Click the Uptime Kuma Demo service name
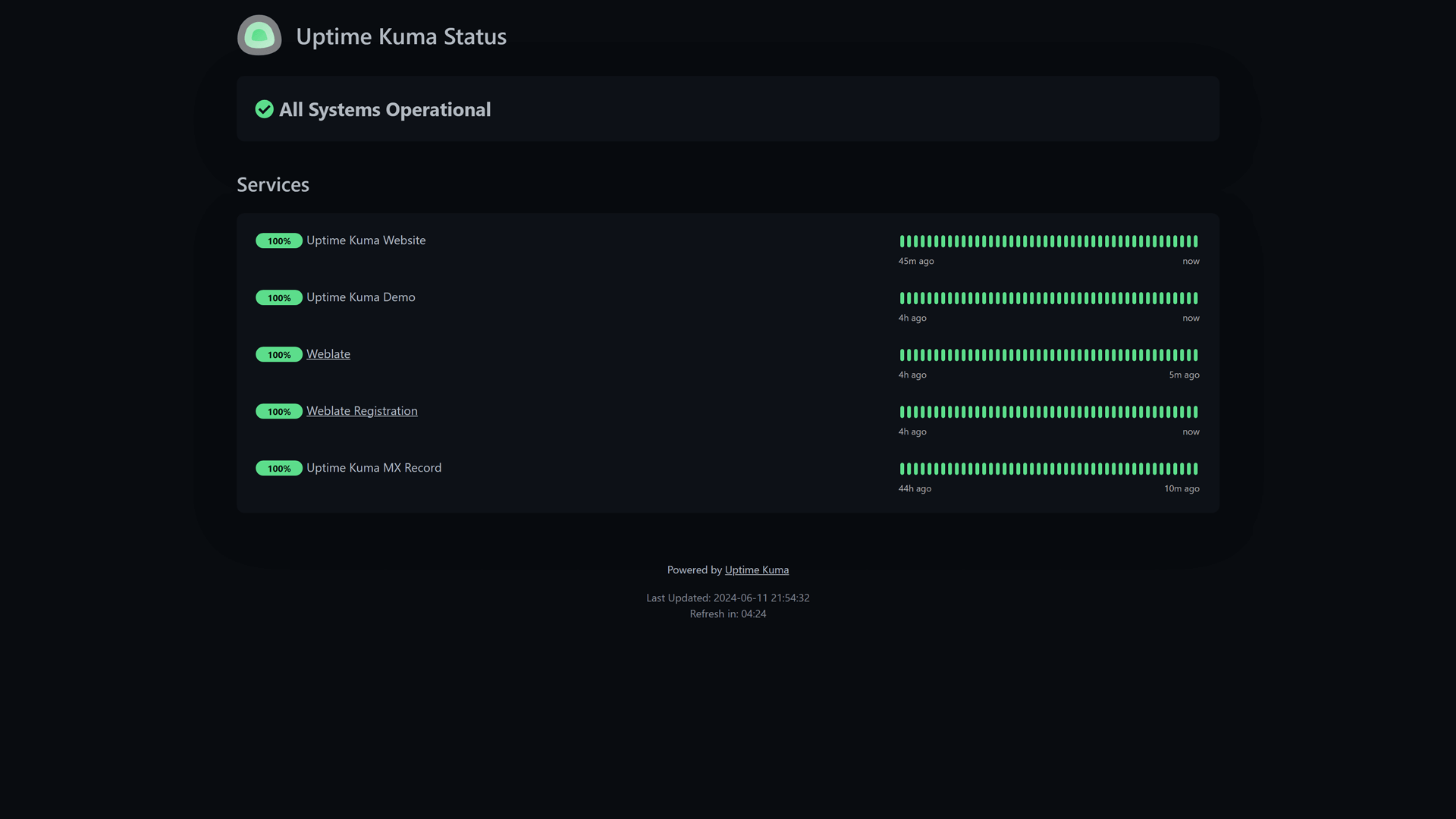The height and width of the screenshot is (819, 1456). (360, 297)
